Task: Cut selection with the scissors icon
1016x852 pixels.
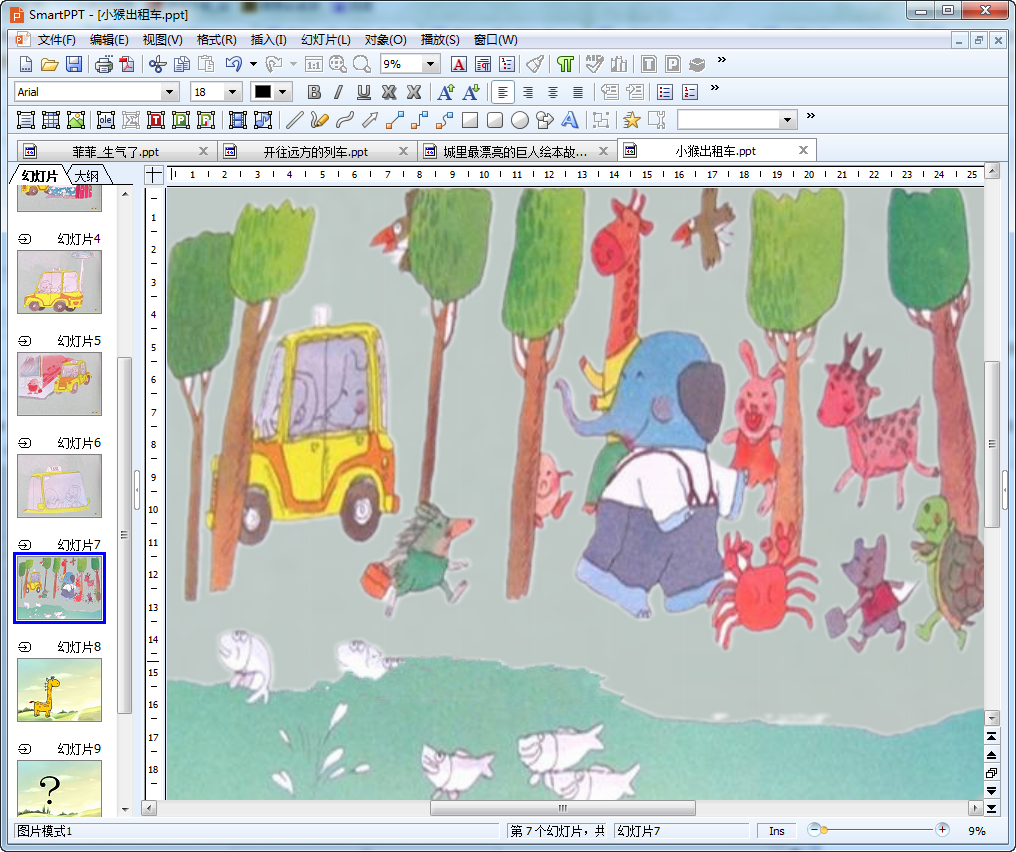Action: coord(157,64)
